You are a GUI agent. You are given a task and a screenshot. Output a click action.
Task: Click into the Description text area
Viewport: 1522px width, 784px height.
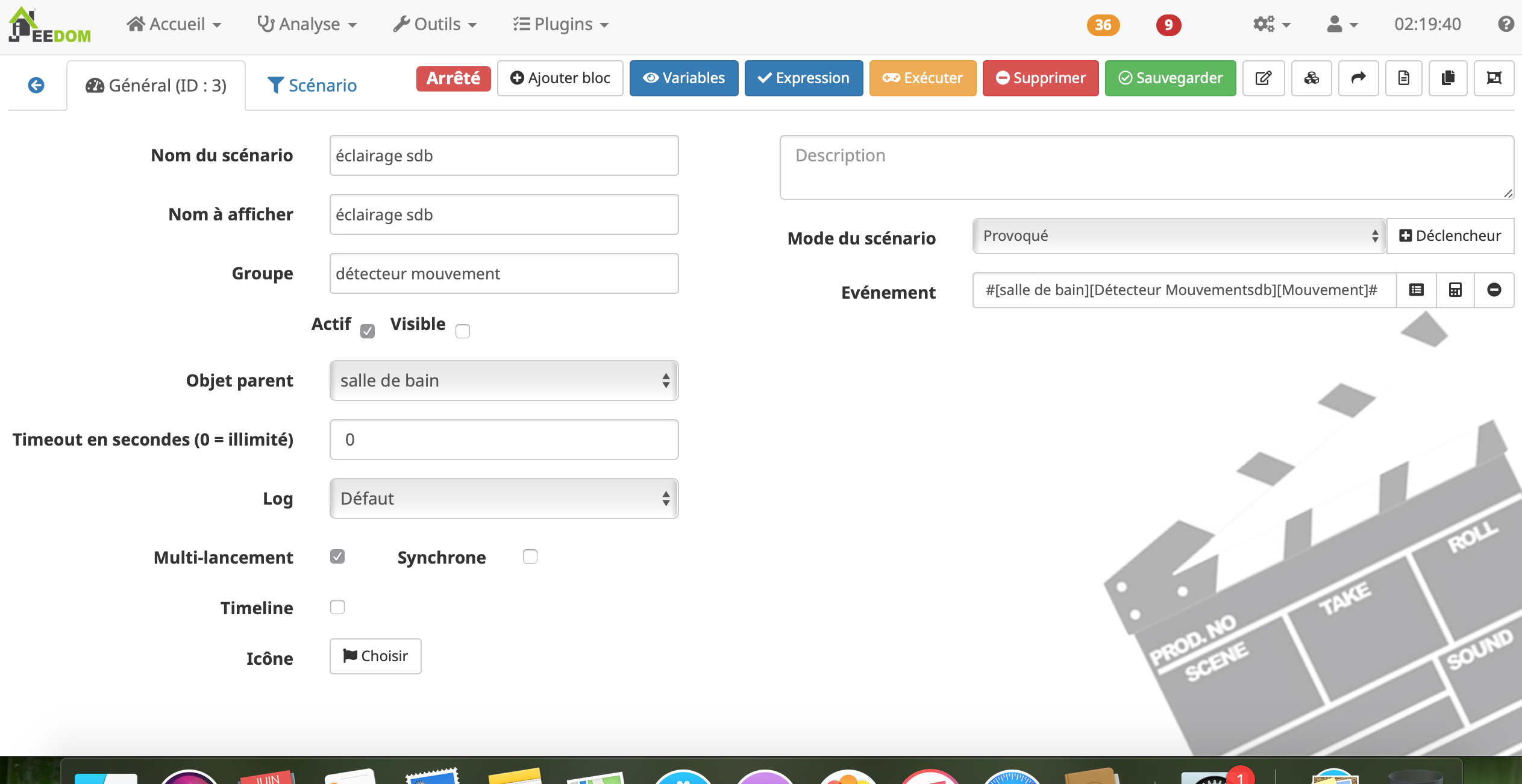pos(1146,167)
